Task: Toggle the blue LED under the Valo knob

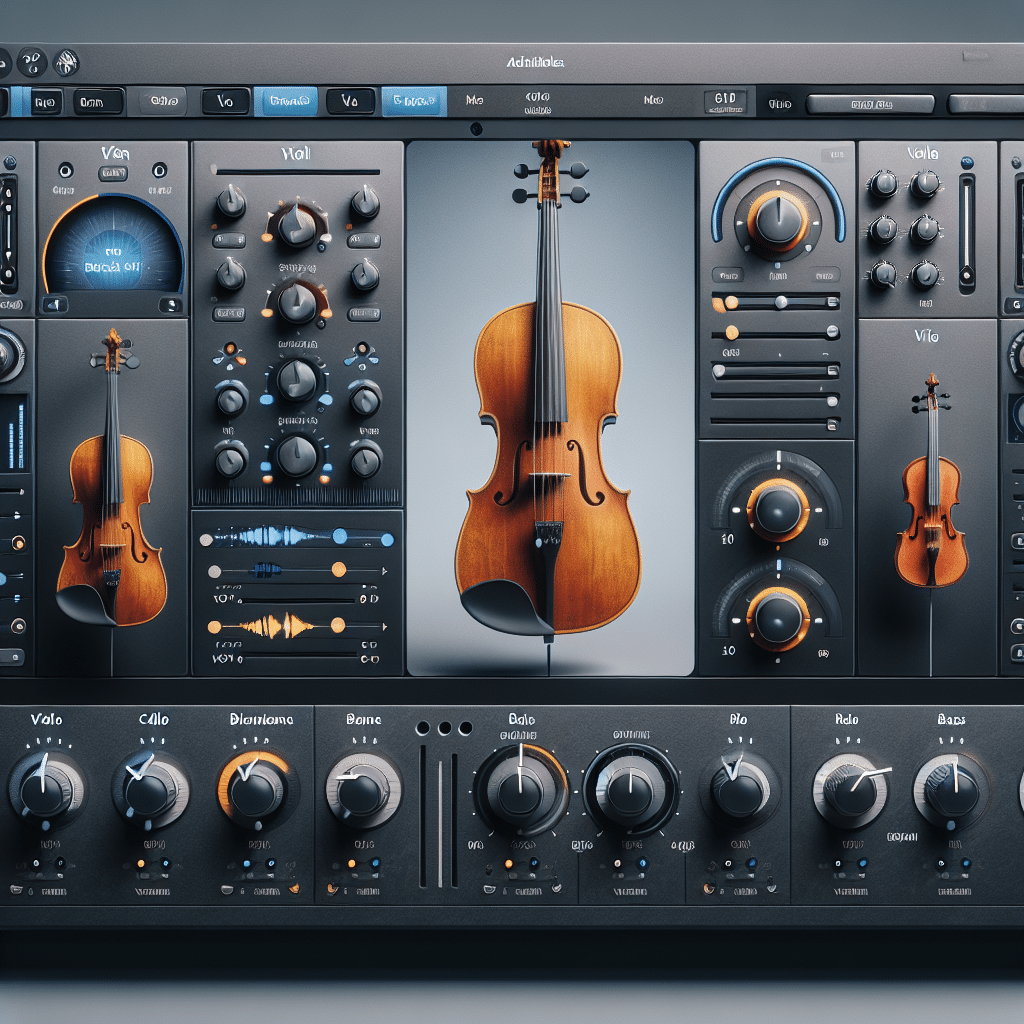Action: (59, 862)
